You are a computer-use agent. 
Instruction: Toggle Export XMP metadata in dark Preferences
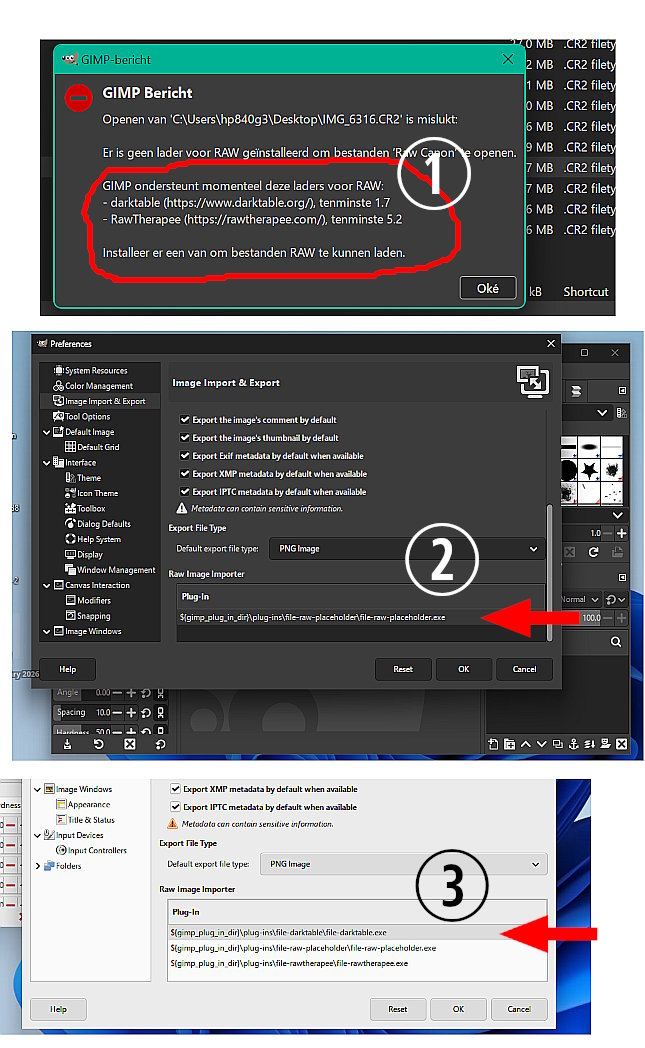[x=185, y=474]
